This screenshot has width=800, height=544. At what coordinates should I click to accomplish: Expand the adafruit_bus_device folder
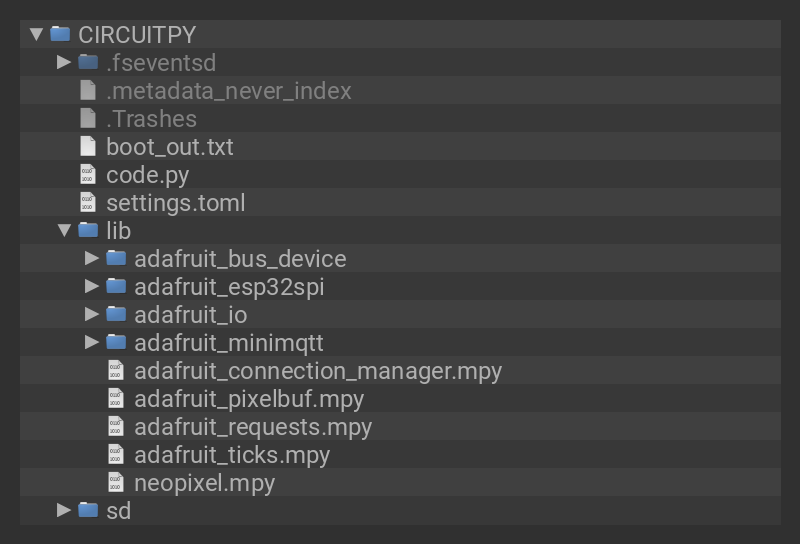pyautogui.click(x=92, y=258)
